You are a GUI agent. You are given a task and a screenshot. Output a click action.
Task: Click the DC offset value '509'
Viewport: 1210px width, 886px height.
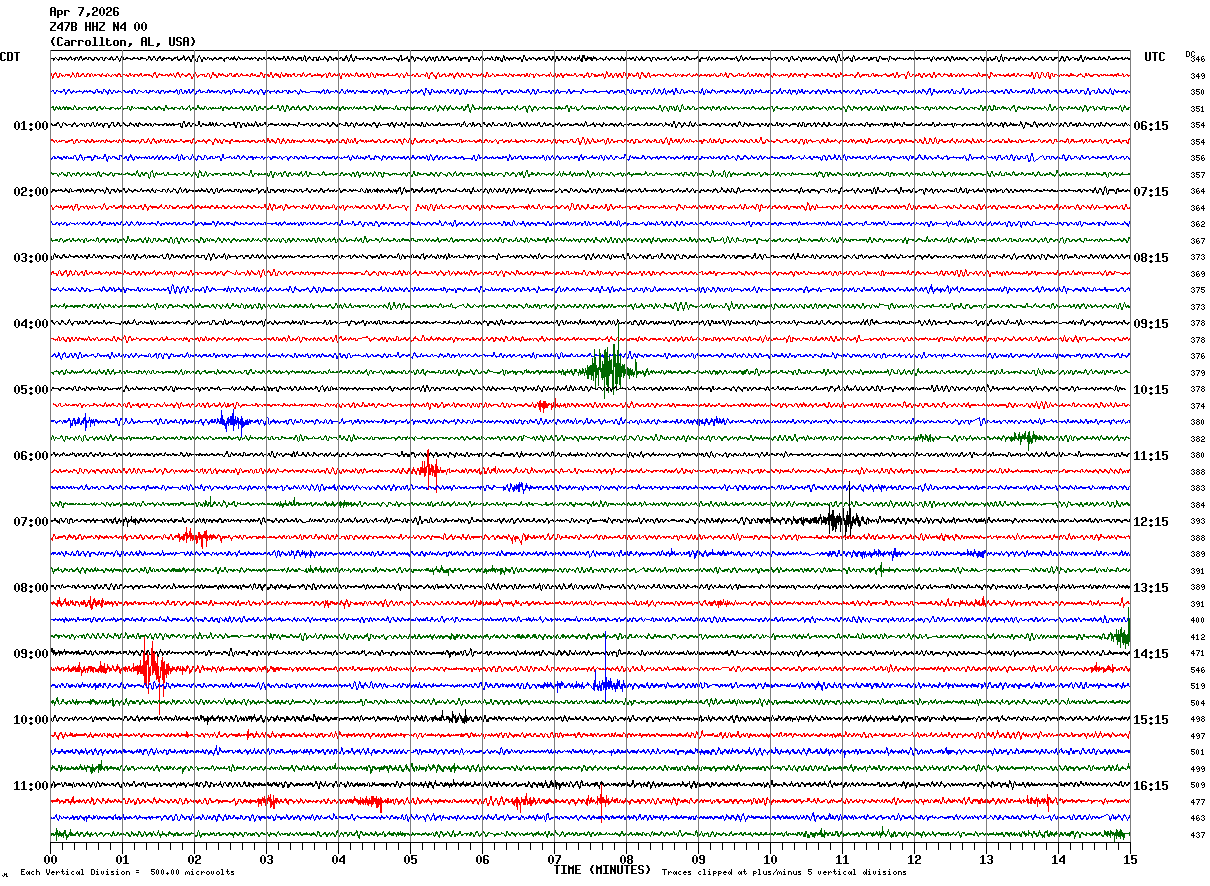coord(1197,786)
